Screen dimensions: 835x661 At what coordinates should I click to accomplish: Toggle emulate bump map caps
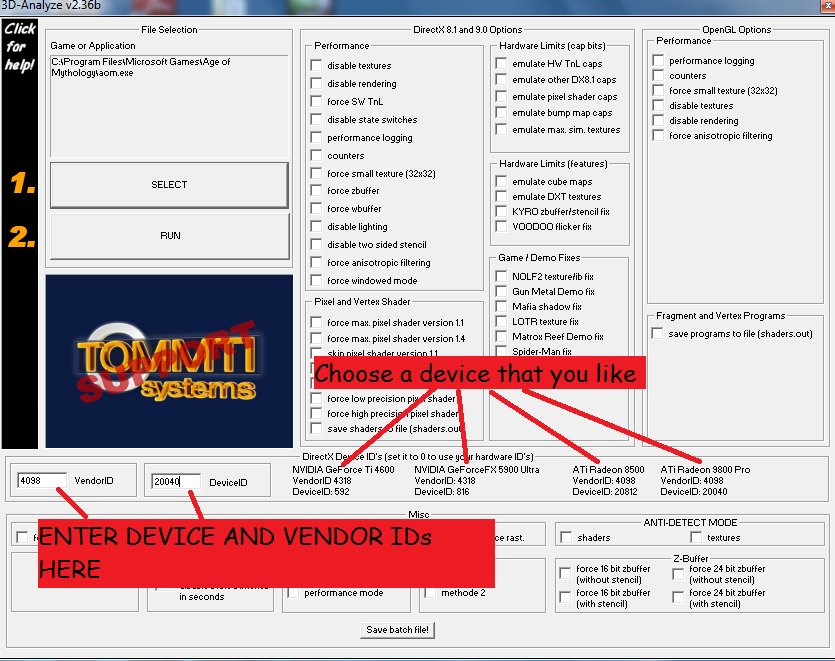[501, 112]
